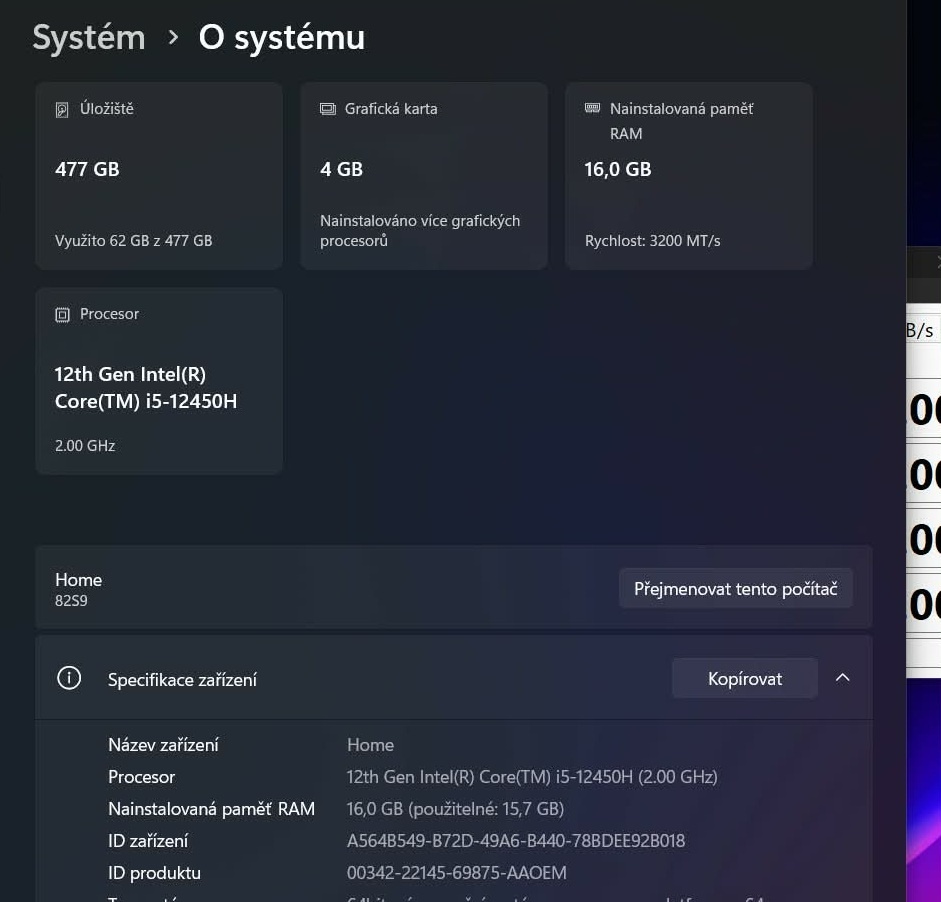
Task: Select the O systému breadcrumb heading
Action: 280,37
